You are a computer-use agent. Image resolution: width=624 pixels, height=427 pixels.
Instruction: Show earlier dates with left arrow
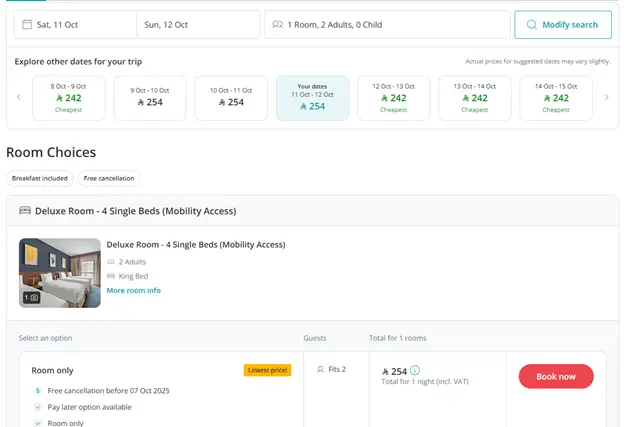18,97
